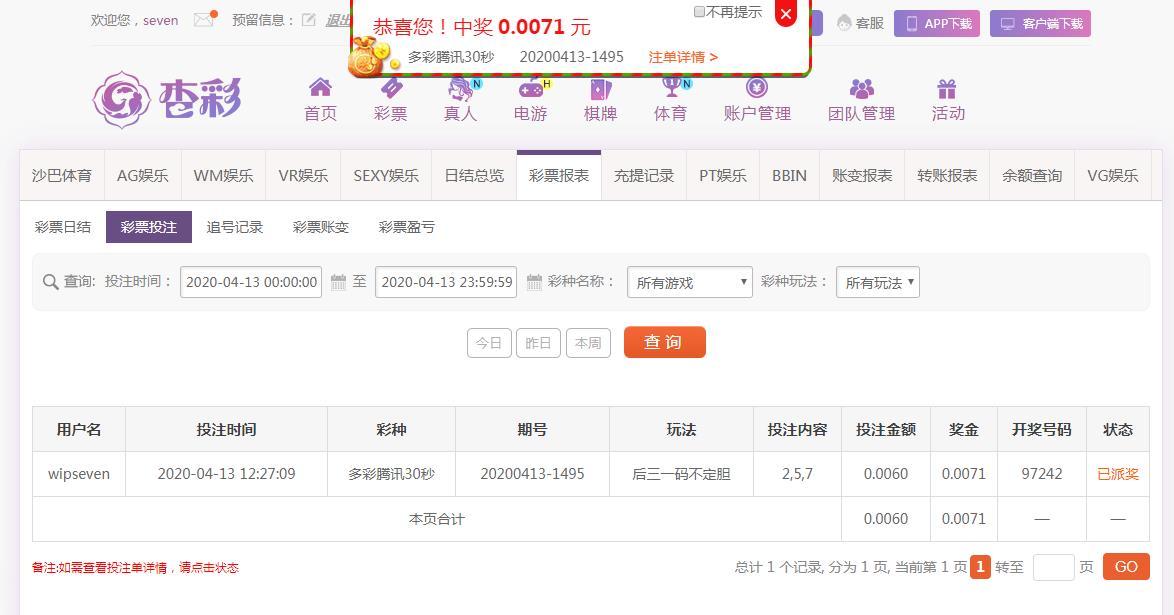Click the home icon in navigation
1174x615 pixels.
coord(320,89)
